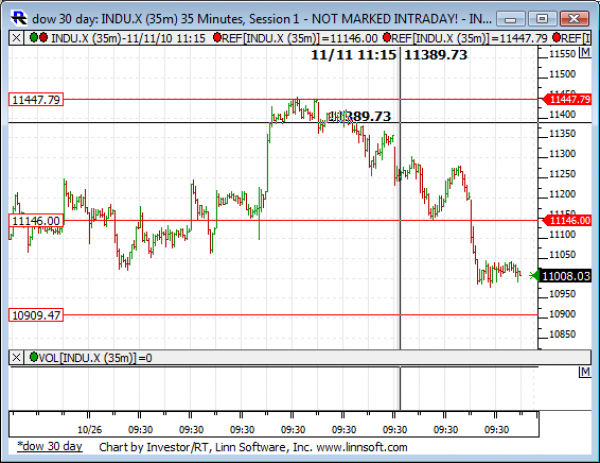
Task: Click the left 11146.00 reference line box
Action: (x=36, y=221)
